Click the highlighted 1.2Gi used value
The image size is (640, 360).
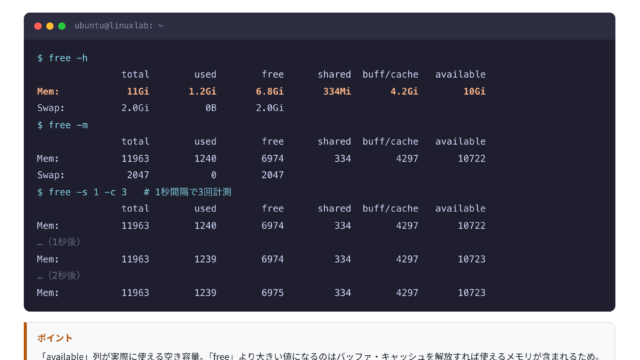tap(202, 91)
